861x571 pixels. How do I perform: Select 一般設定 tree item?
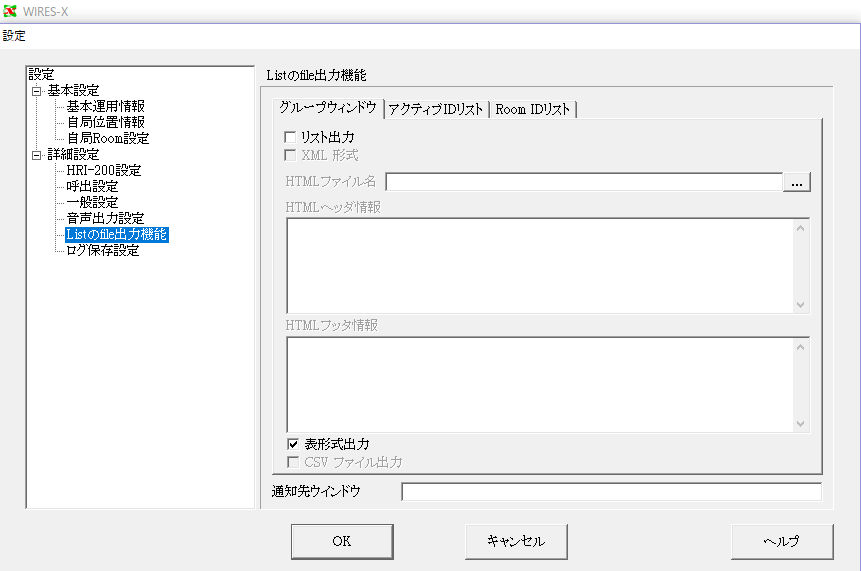point(92,202)
